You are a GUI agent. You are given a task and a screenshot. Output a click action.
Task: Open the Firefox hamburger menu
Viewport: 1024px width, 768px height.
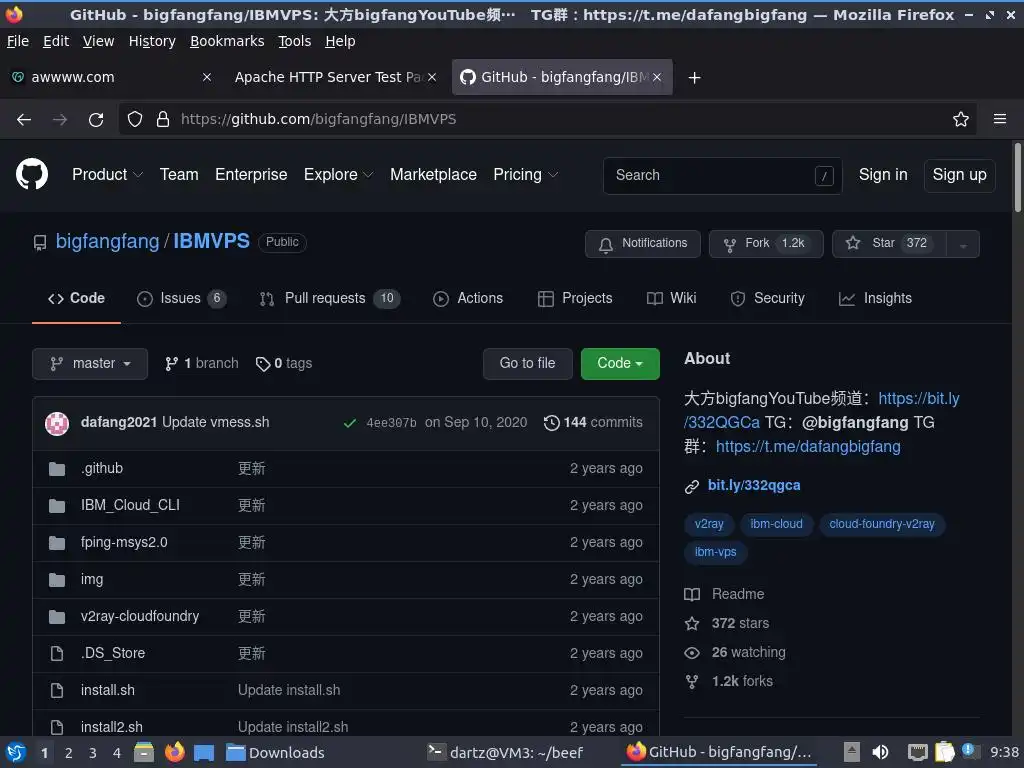[x=1000, y=119]
